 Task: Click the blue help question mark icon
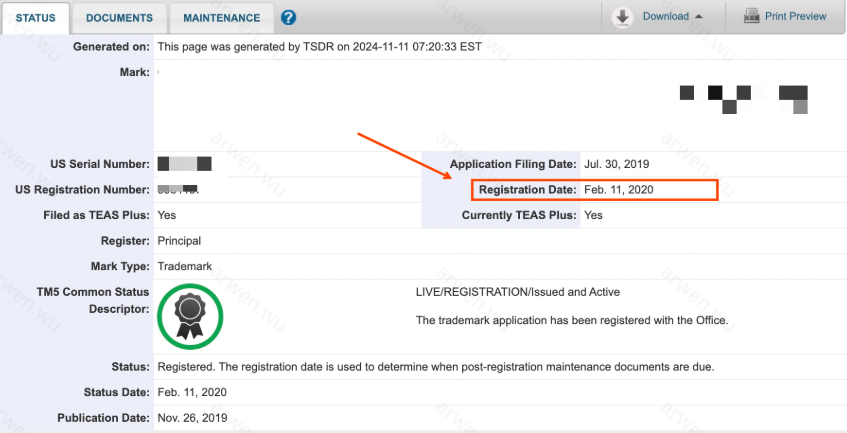pos(289,18)
